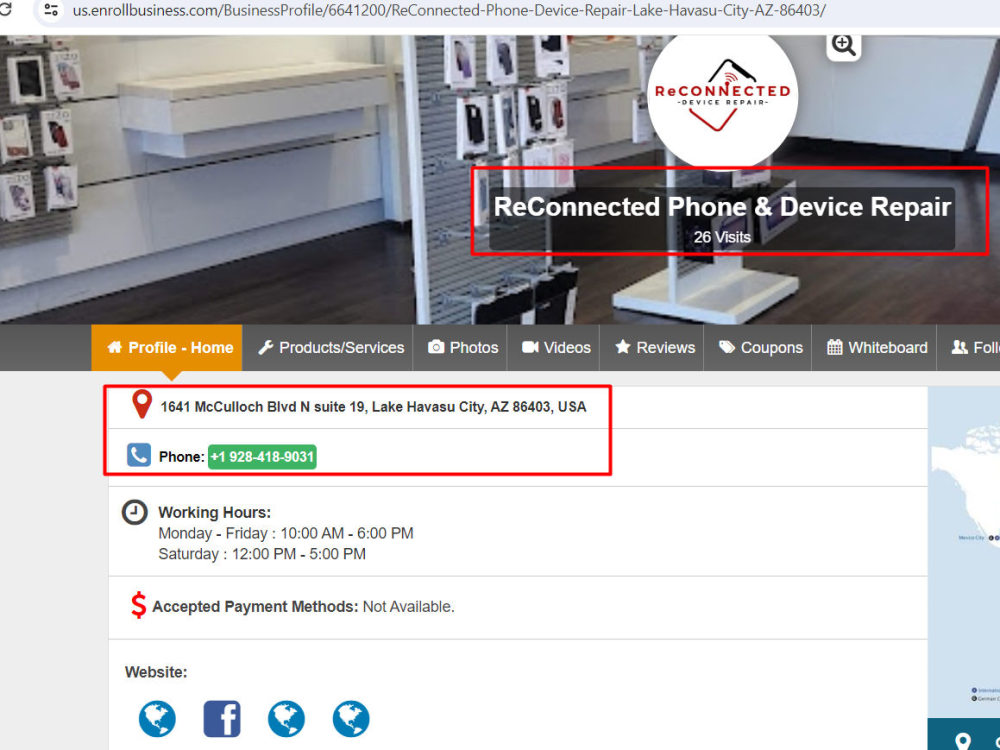This screenshot has height=750, width=1000.
Task: Click the star icon in Reviews tab
Action: pyautogui.click(x=622, y=346)
